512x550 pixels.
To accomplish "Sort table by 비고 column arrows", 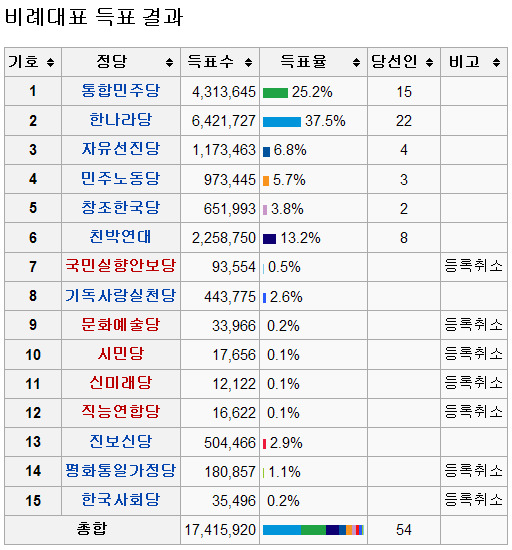I will (x=496, y=62).
